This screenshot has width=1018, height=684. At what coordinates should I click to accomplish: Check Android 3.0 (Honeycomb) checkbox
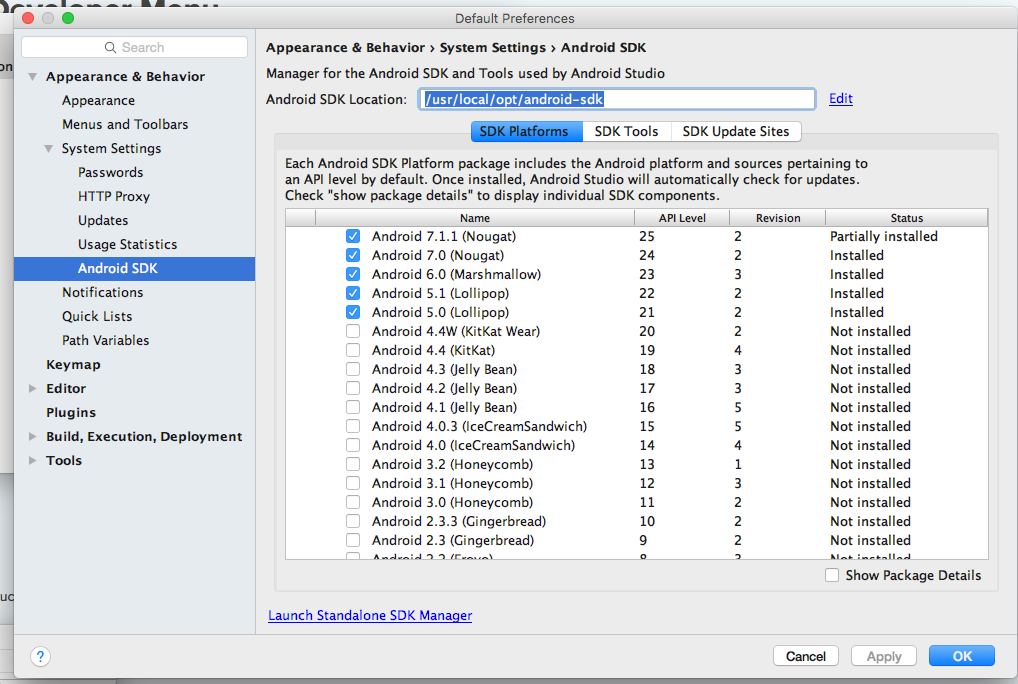click(x=353, y=502)
